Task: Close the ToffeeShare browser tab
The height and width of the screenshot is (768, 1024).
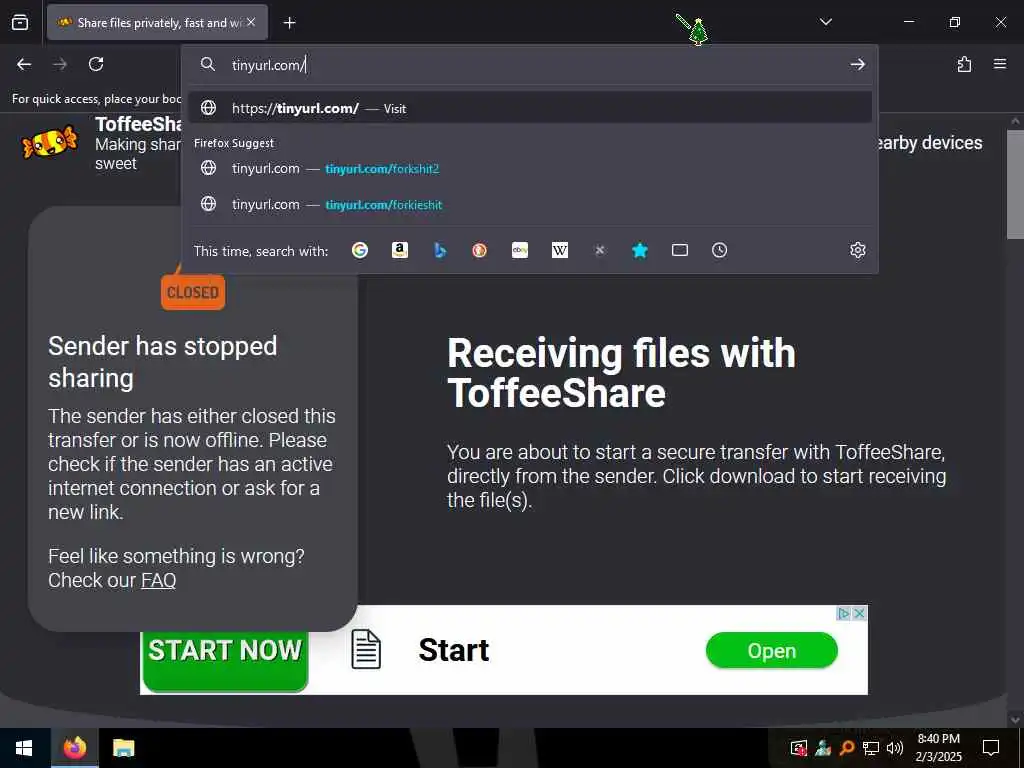Action: point(251,22)
